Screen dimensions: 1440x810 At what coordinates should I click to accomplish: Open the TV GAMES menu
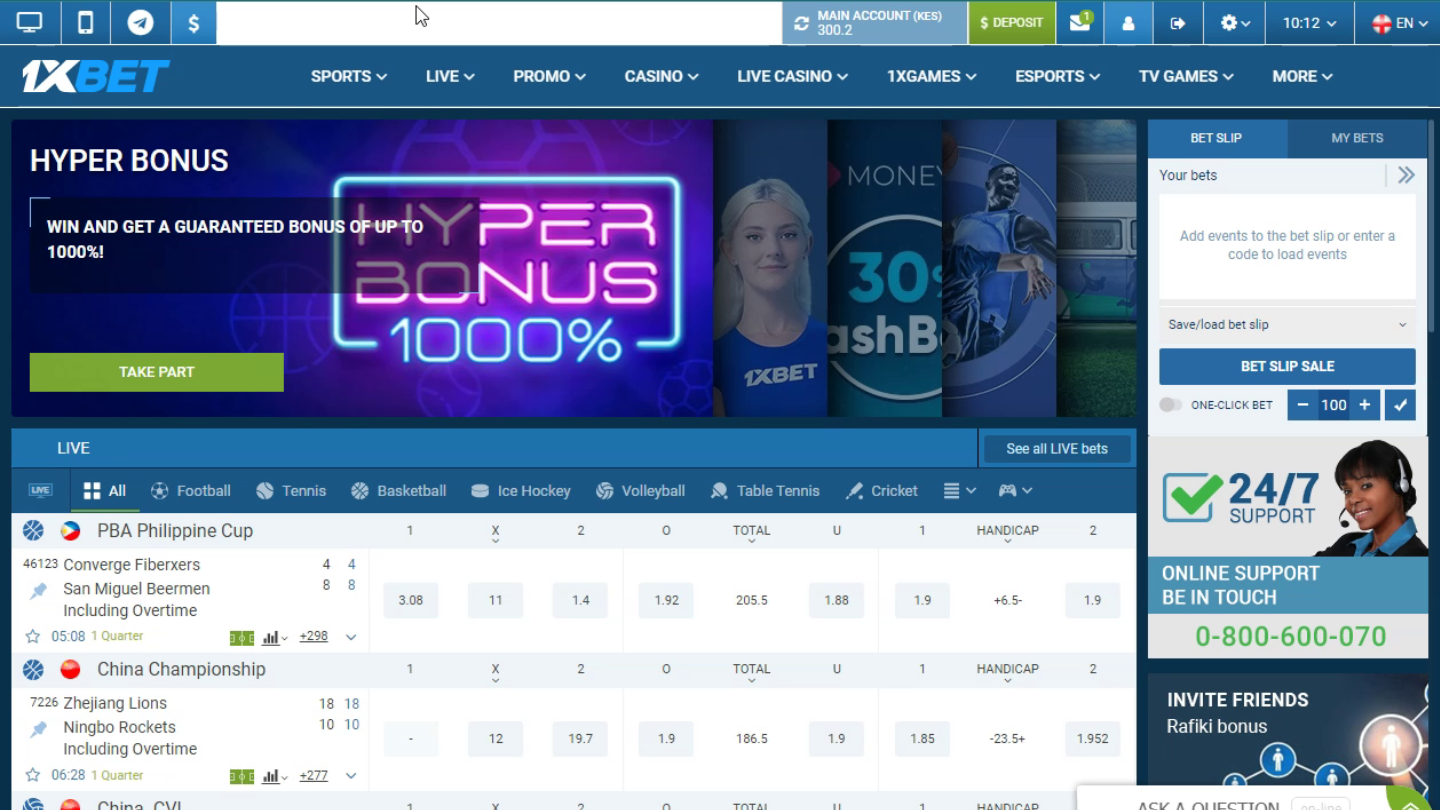point(1186,76)
